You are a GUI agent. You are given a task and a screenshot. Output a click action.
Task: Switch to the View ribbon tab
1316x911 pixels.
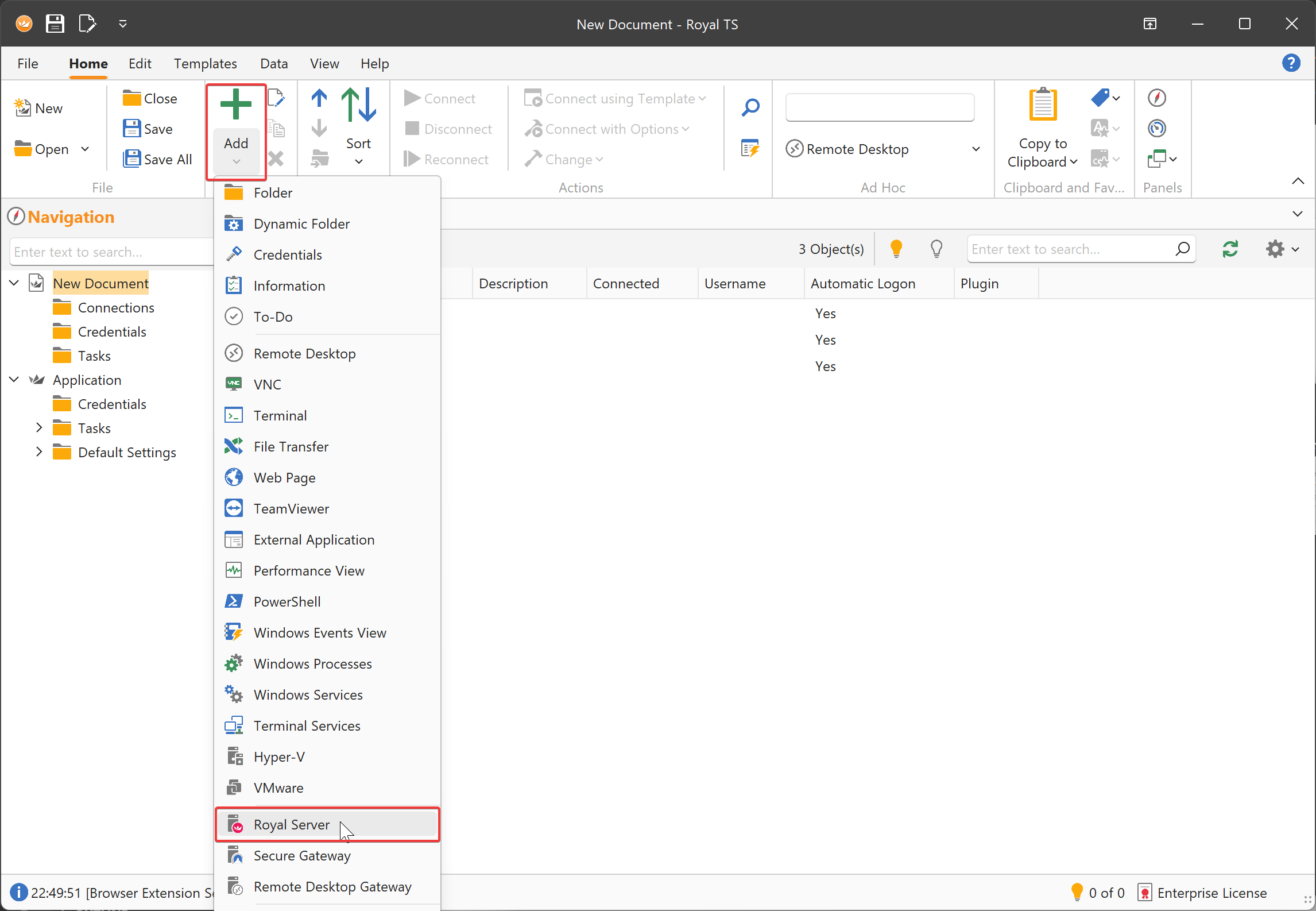pos(324,63)
